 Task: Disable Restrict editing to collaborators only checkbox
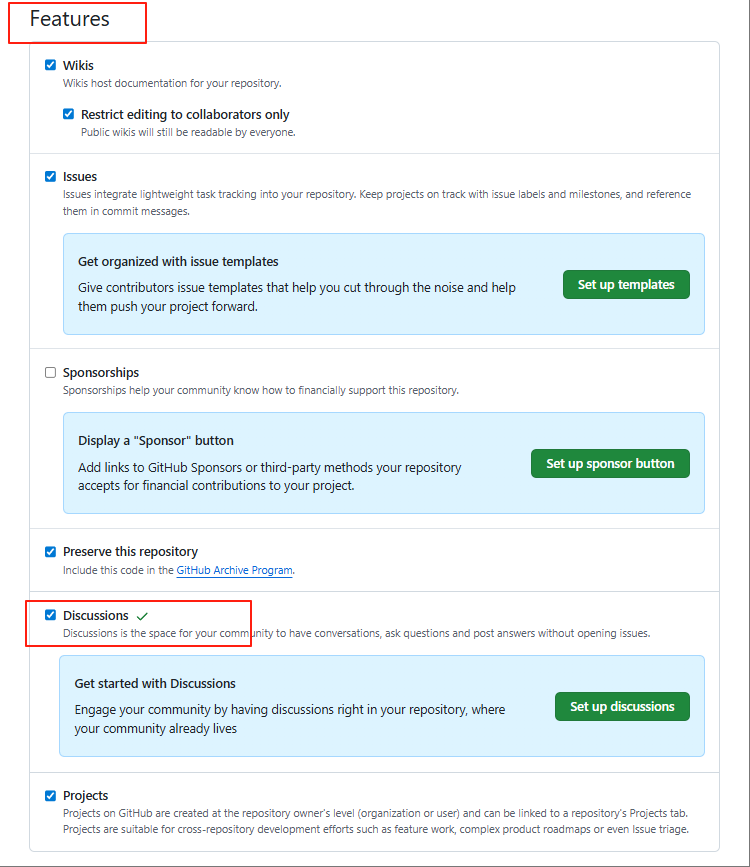pos(69,114)
